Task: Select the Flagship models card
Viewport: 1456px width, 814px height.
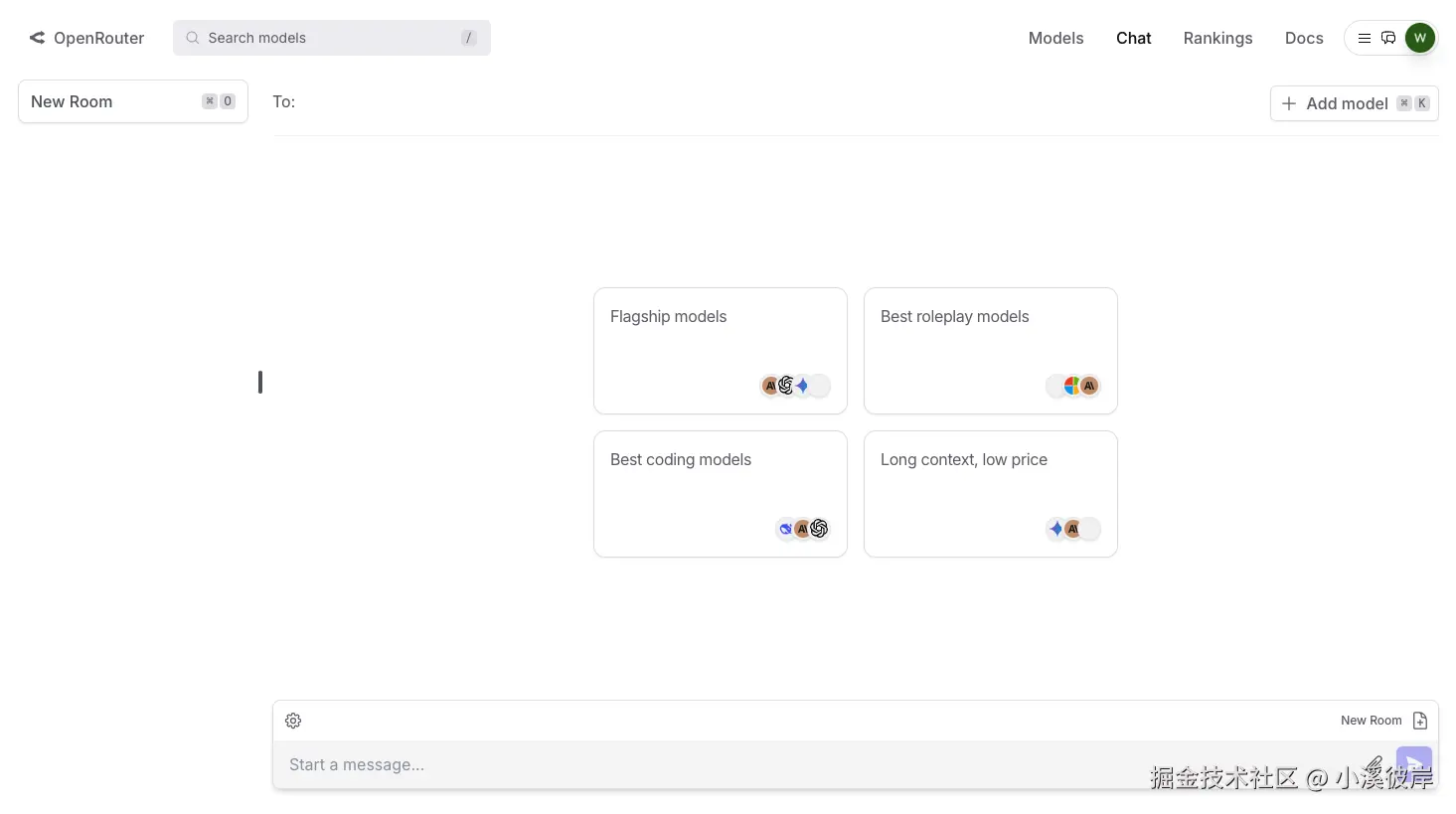Action: click(720, 350)
